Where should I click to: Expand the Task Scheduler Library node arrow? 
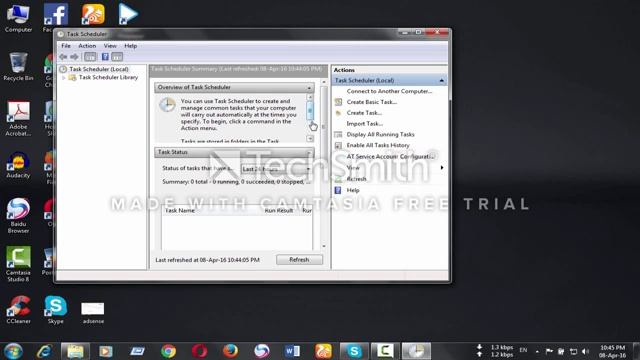(64, 78)
